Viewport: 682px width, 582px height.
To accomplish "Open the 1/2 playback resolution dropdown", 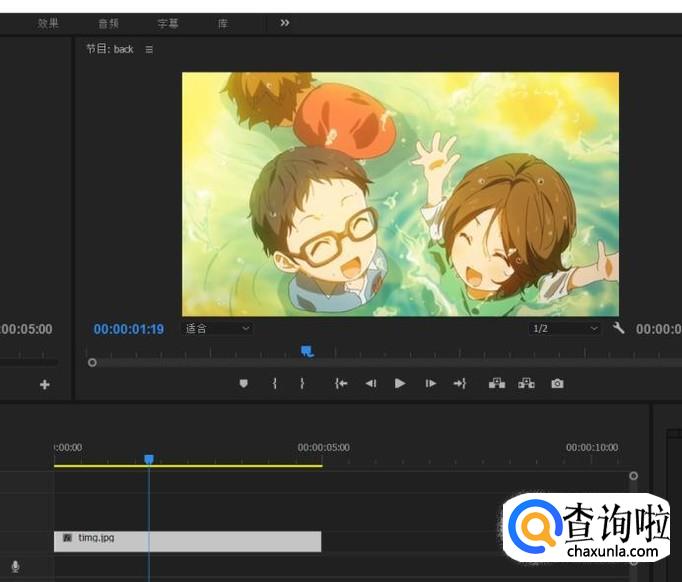I will pyautogui.click(x=564, y=328).
